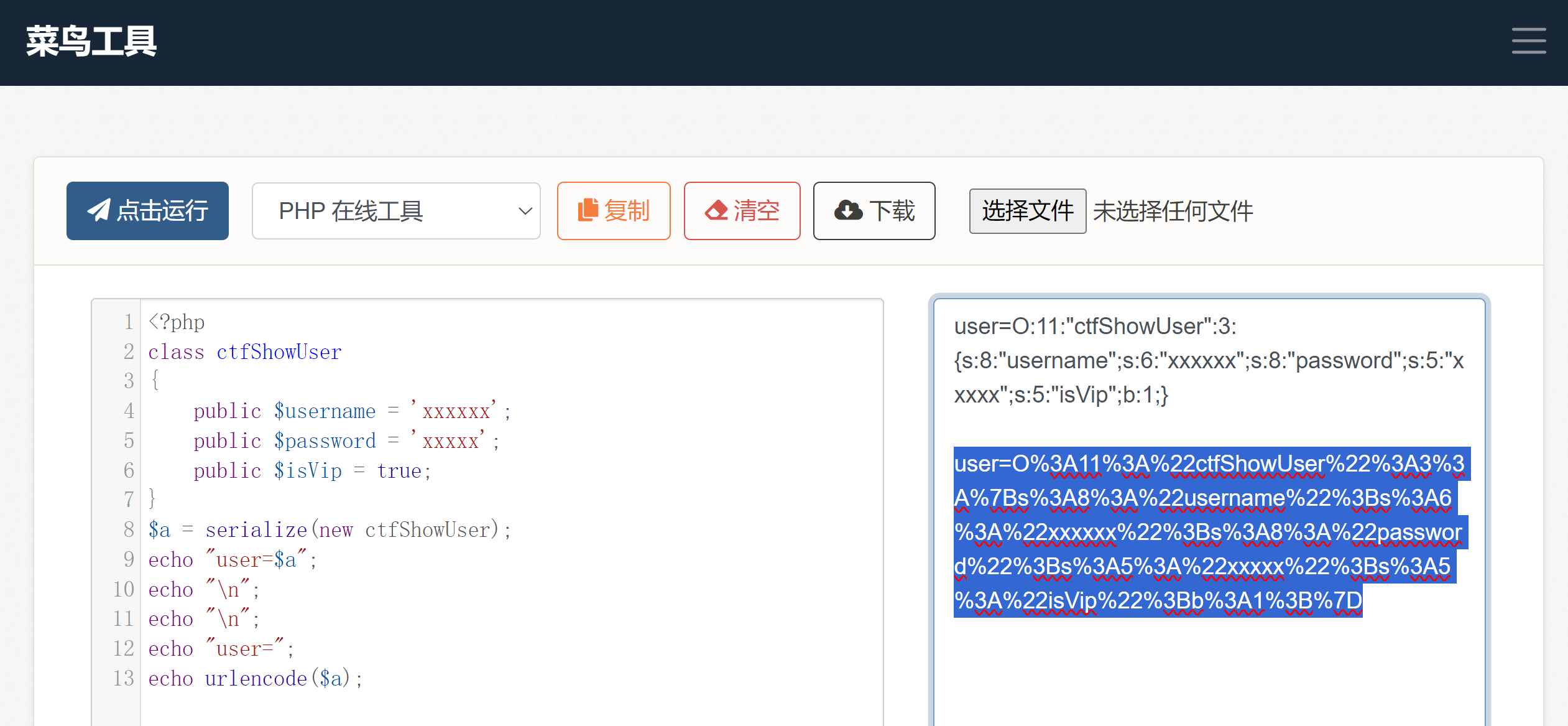
Task: Click the '$isVip = true' line
Action: (x=312, y=471)
